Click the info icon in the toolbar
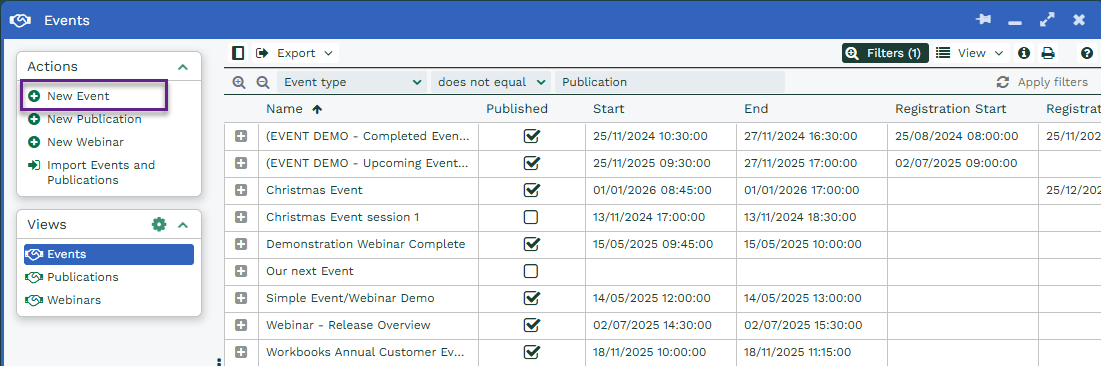 point(1024,53)
